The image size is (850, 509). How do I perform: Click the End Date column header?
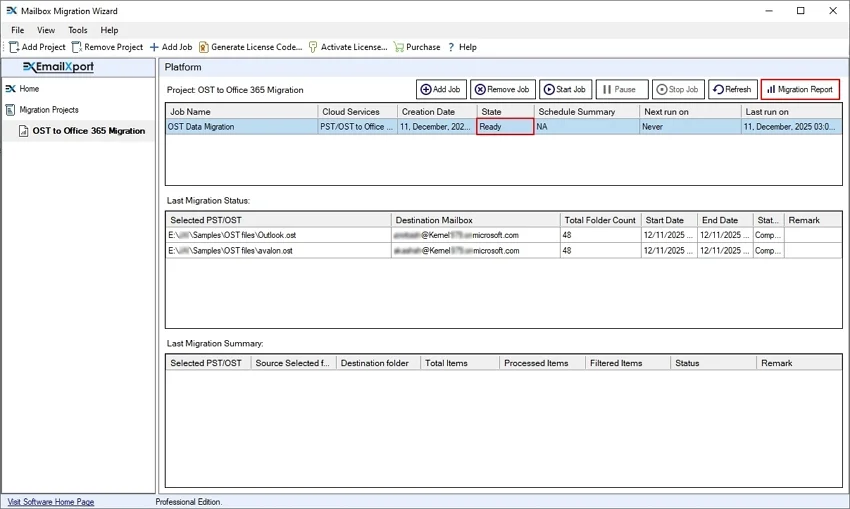click(725, 220)
